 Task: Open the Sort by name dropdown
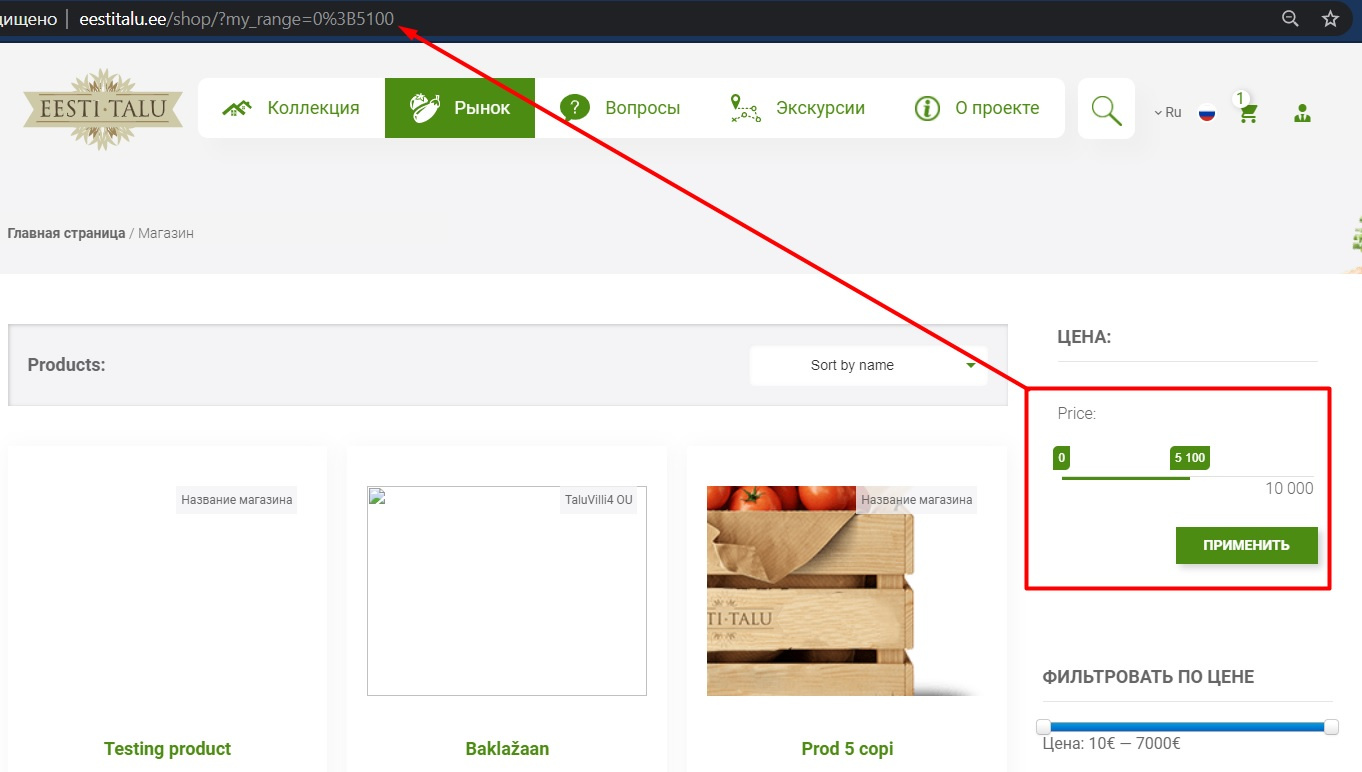(868, 365)
